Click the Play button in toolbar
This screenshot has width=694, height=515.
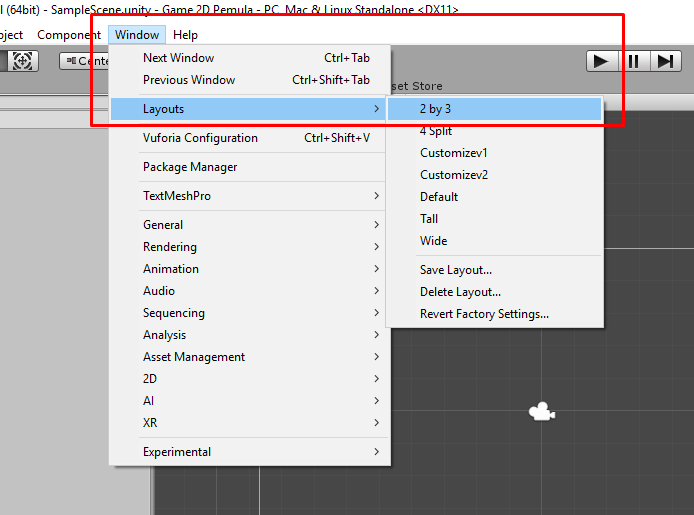click(601, 61)
